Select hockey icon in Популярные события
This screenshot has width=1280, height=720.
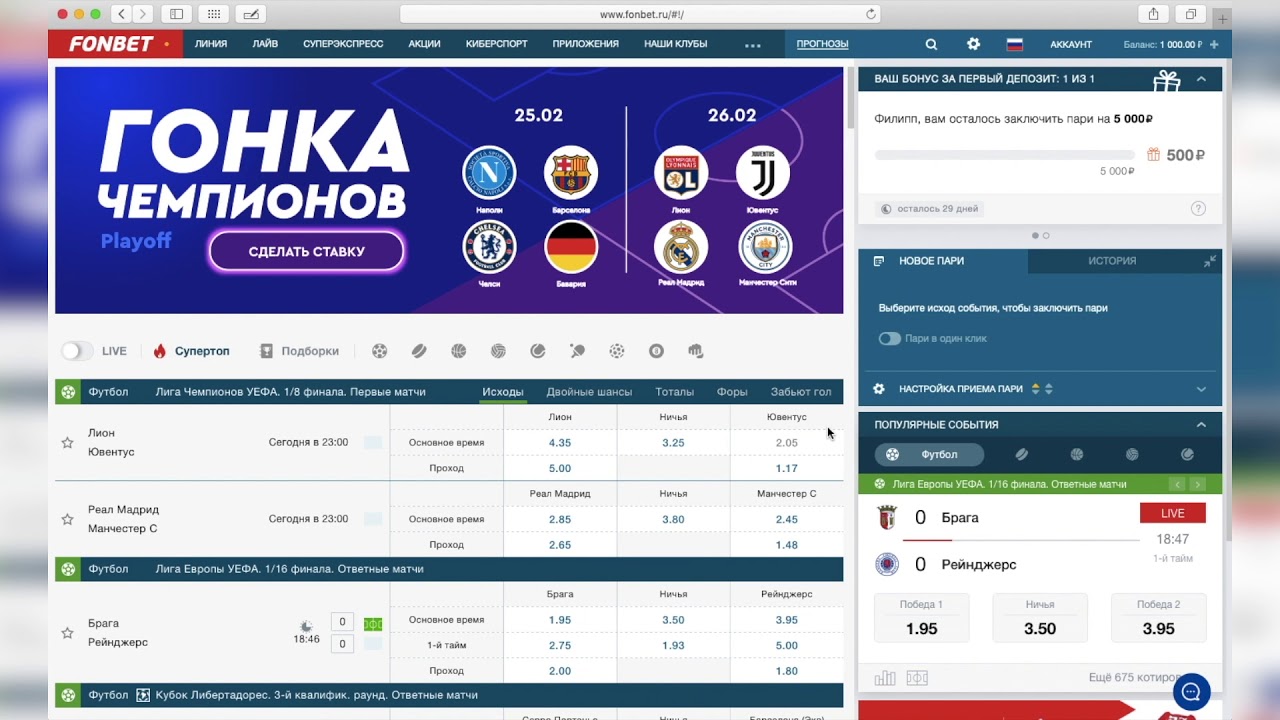pyautogui.click(x=1021, y=454)
